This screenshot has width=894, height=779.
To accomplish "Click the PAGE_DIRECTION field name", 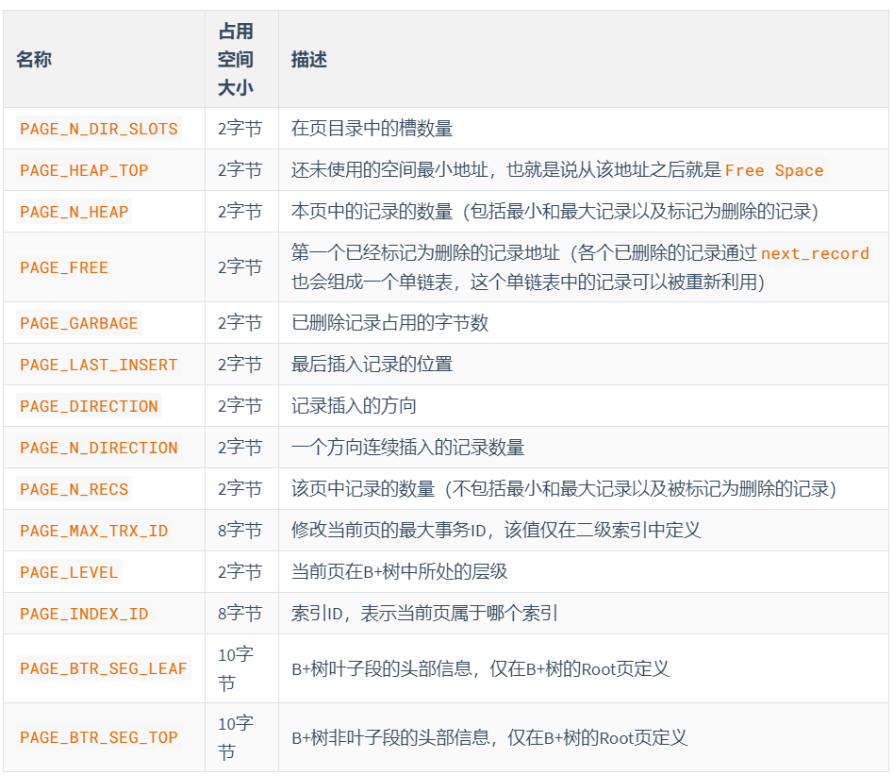I will [x=89, y=406].
